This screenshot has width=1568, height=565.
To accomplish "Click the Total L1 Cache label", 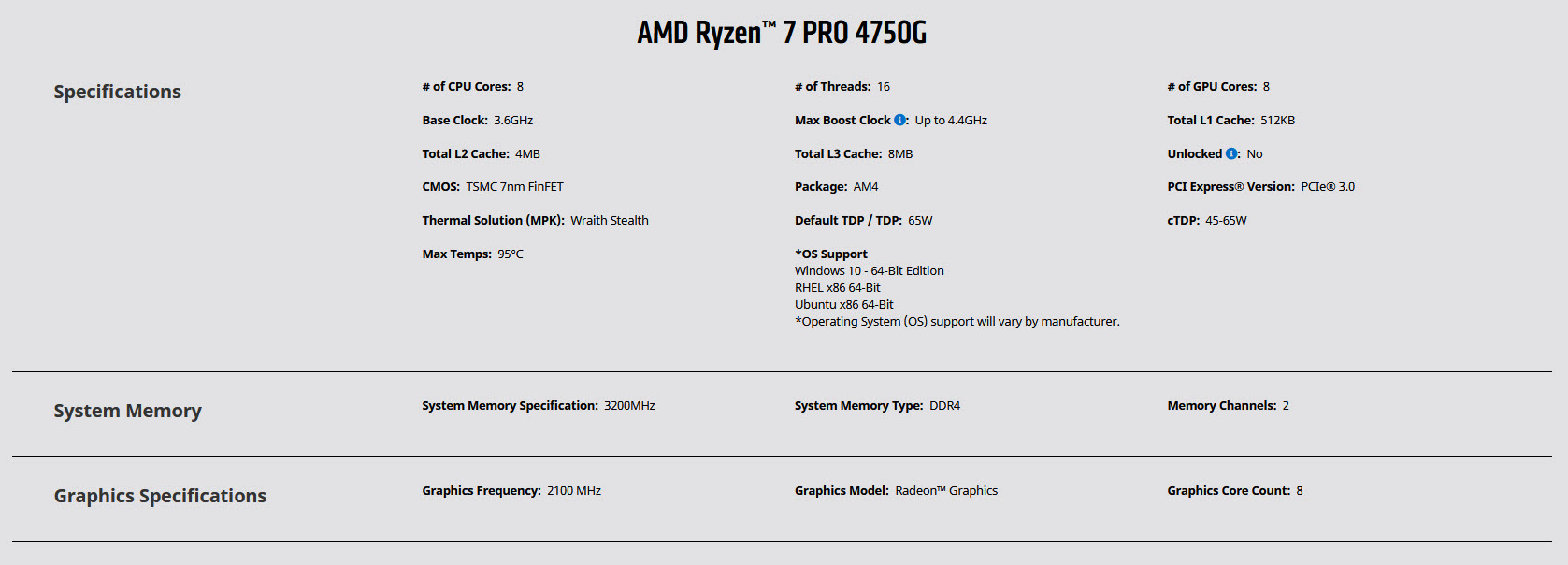I will click(x=1210, y=121).
